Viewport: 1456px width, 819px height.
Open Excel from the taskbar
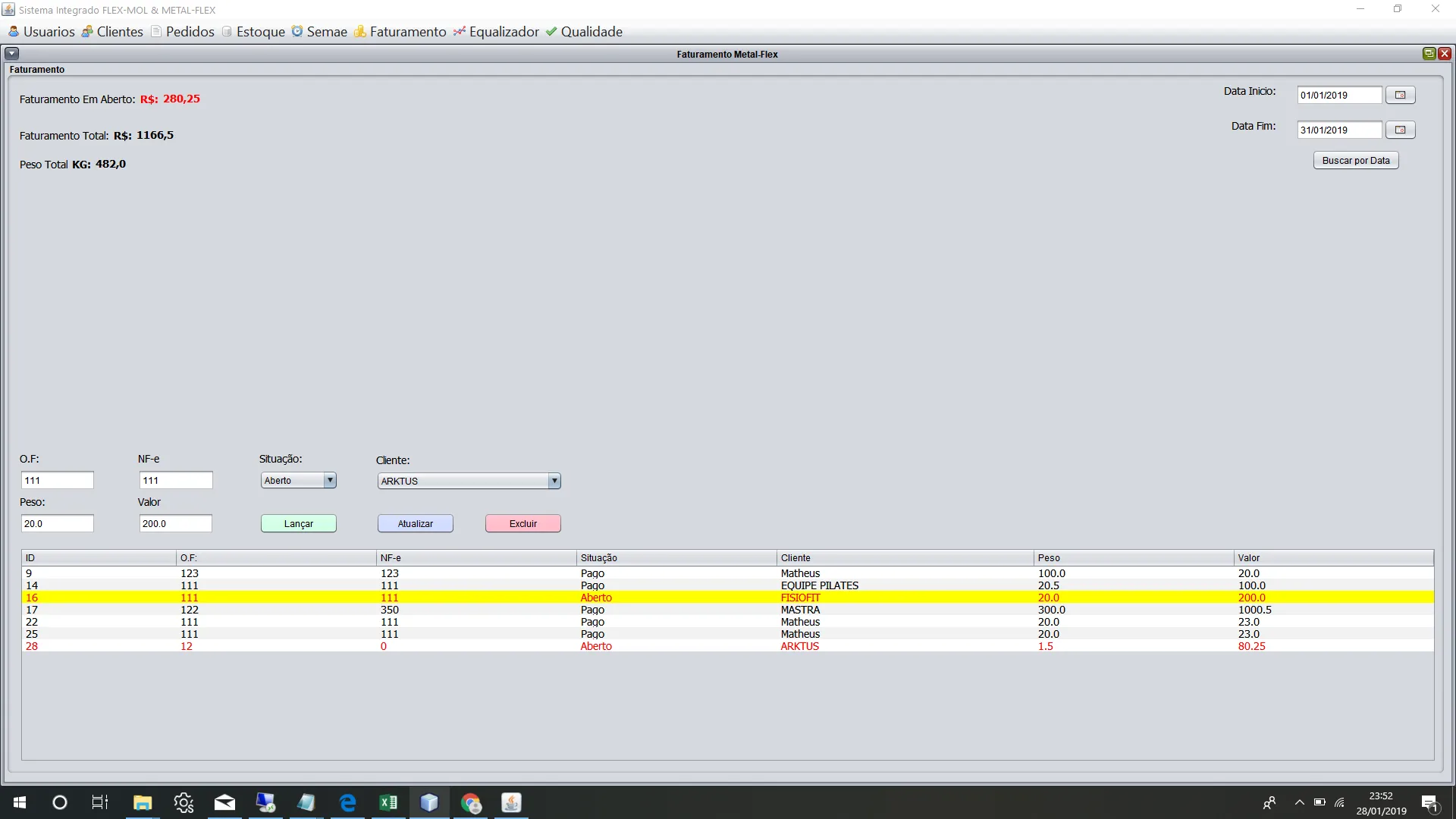click(388, 802)
